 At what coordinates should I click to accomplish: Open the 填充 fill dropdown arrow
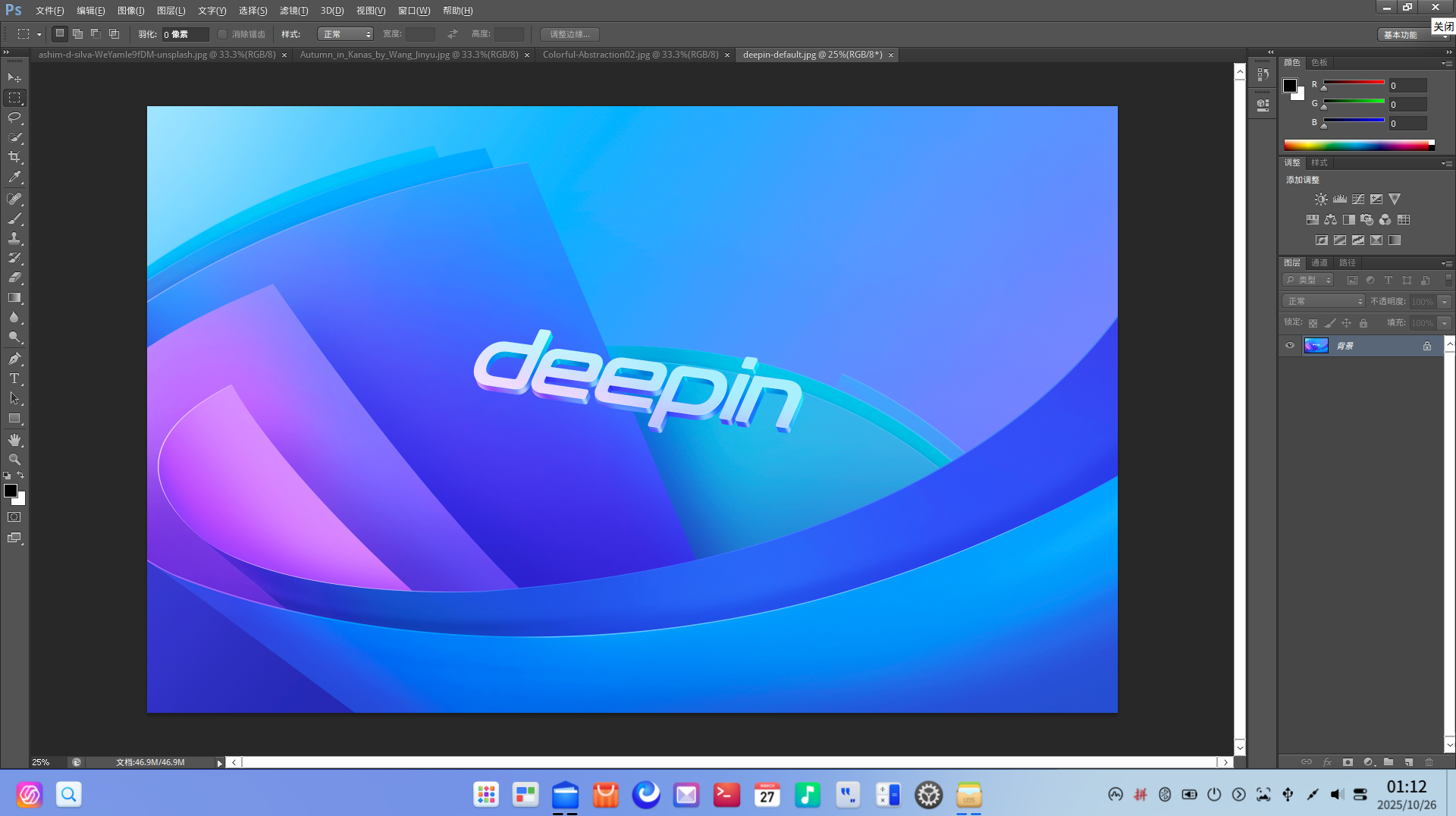pyautogui.click(x=1445, y=323)
